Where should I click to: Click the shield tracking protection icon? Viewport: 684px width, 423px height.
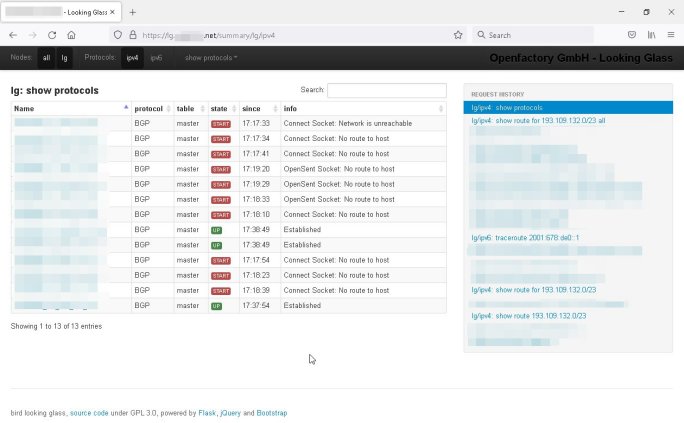pyautogui.click(x=118, y=35)
